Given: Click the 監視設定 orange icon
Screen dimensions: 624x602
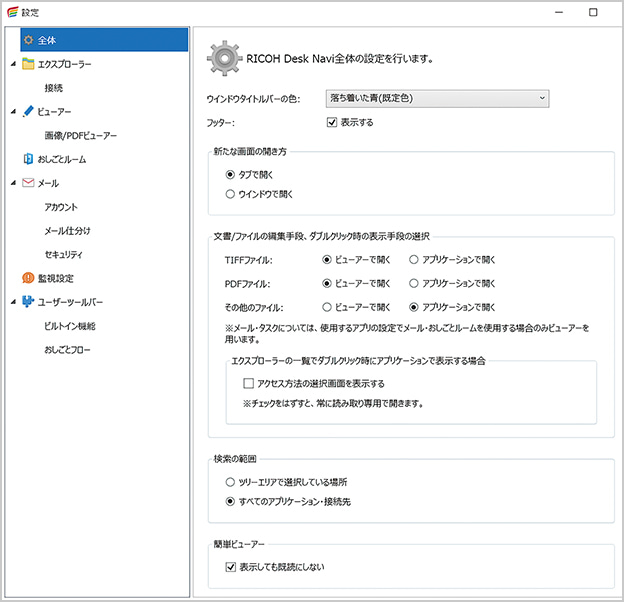Looking at the screenshot, I should [x=28, y=277].
